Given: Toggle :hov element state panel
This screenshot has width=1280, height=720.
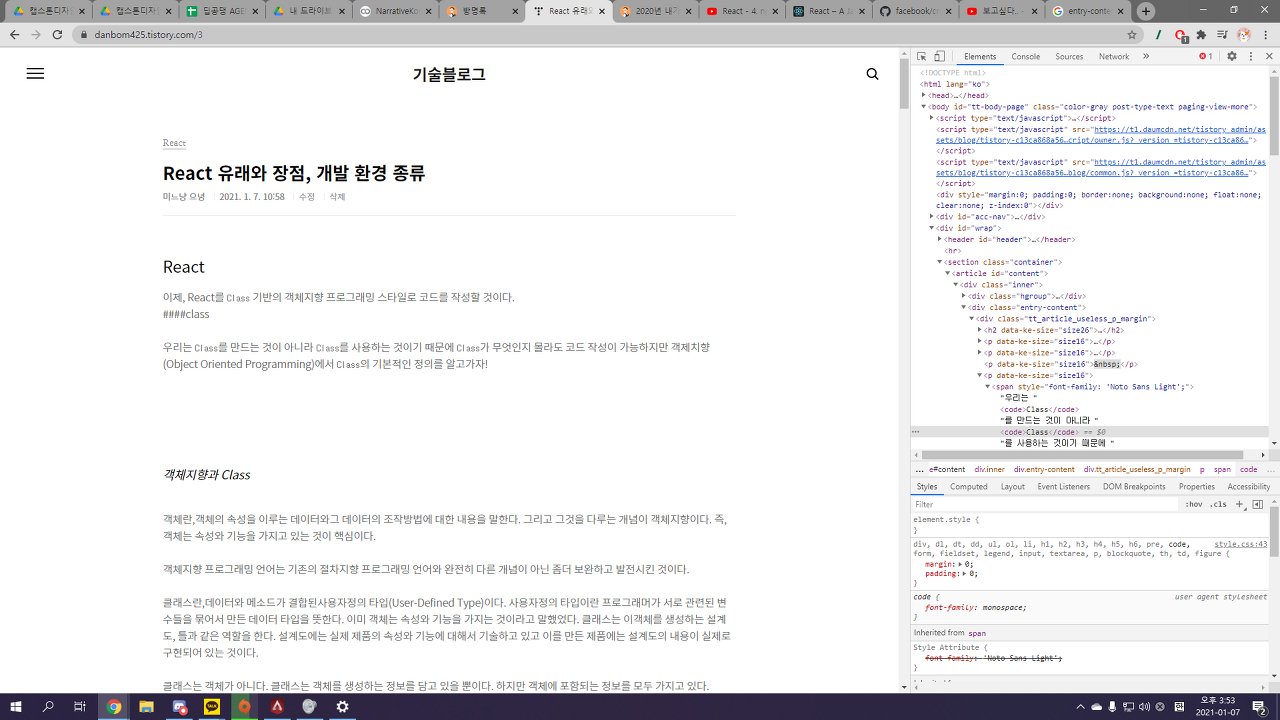Looking at the screenshot, I should point(1193,505).
